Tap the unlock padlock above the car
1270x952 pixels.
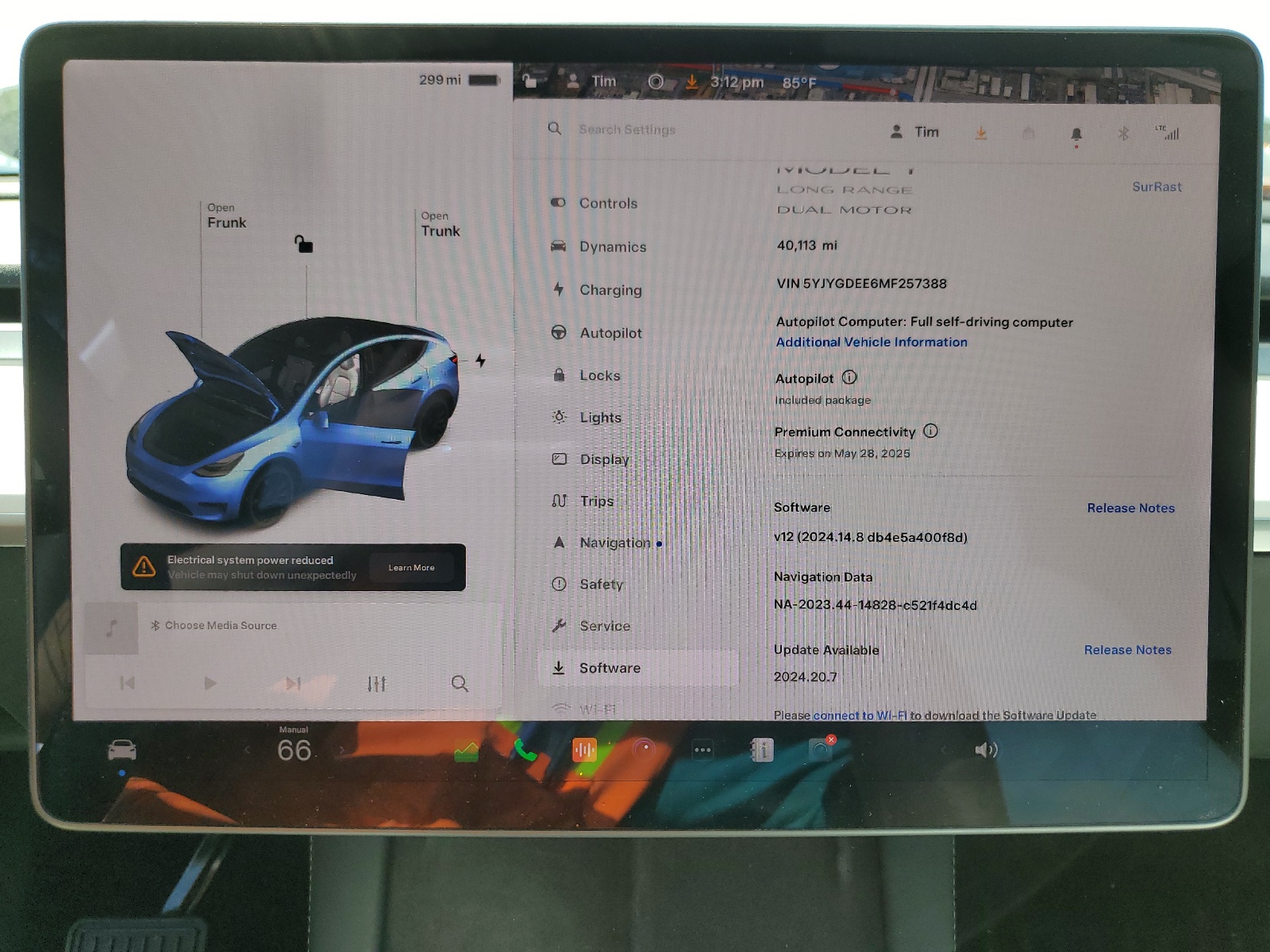click(x=303, y=244)
